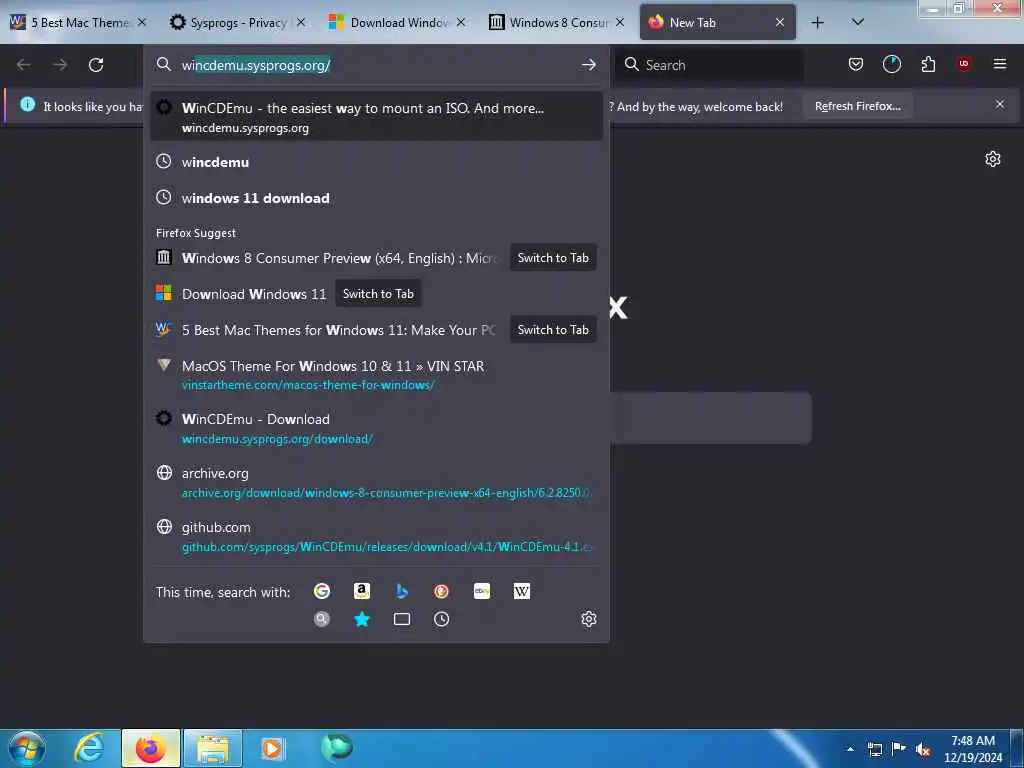Switch to Tab for Download Windows 11
The height and width of the screenshot is (768, 1024).
378,294
